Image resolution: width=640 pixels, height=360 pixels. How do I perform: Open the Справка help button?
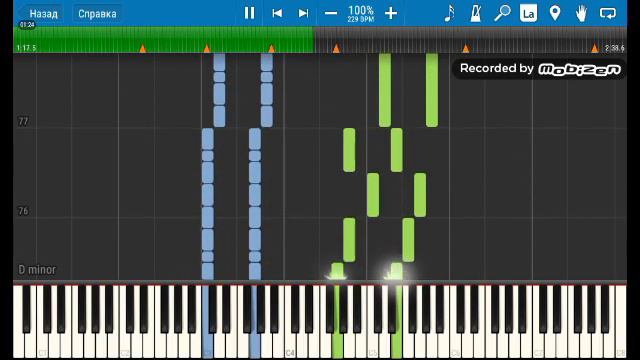(97, 13)
